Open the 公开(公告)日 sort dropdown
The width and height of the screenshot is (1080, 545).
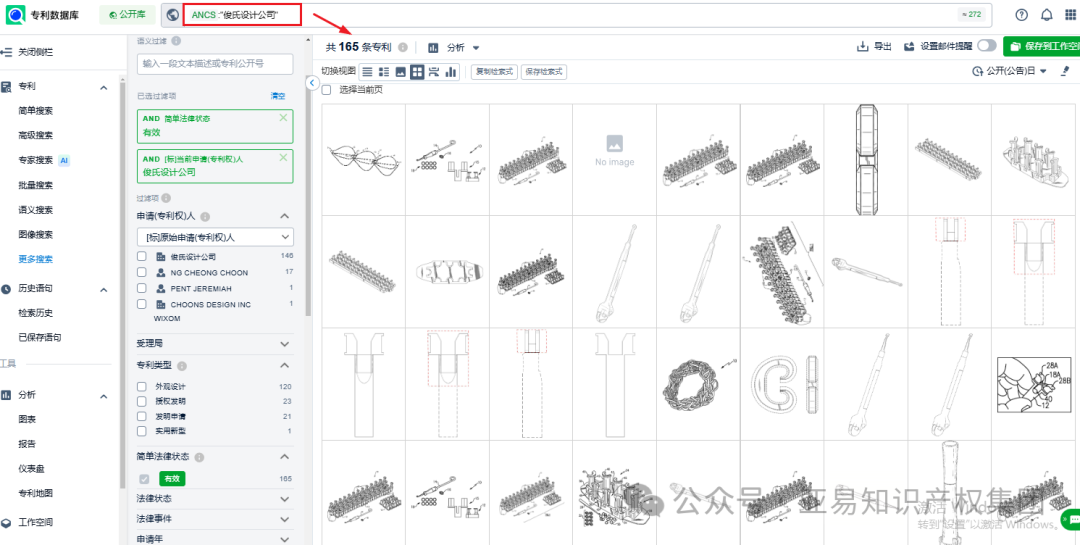point(1009,72)
